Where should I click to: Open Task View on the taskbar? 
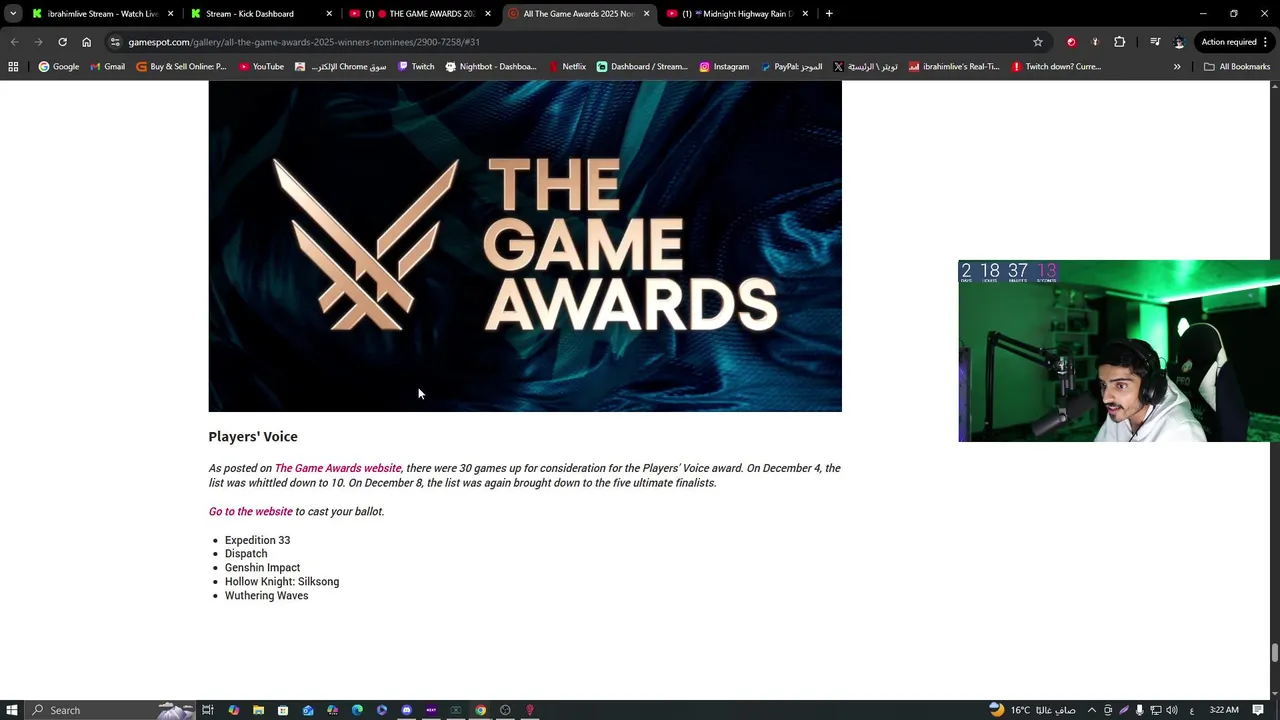(x=208, y=710)
